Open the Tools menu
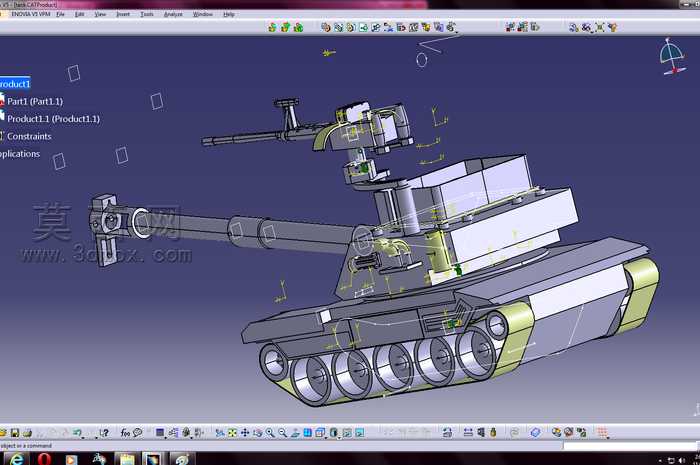This screenshot has height=465, width=700. [x=146, y=14]
